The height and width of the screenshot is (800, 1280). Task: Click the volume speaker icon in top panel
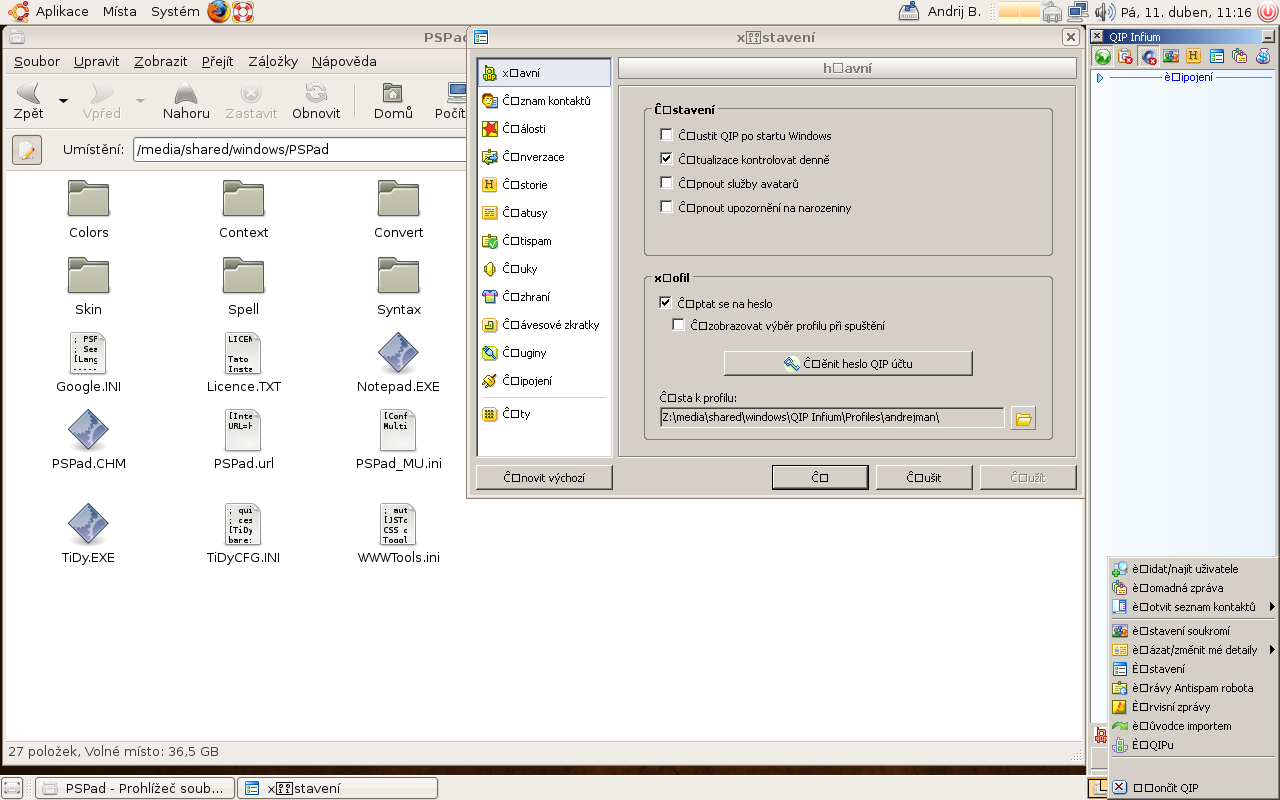[1105, 12]
